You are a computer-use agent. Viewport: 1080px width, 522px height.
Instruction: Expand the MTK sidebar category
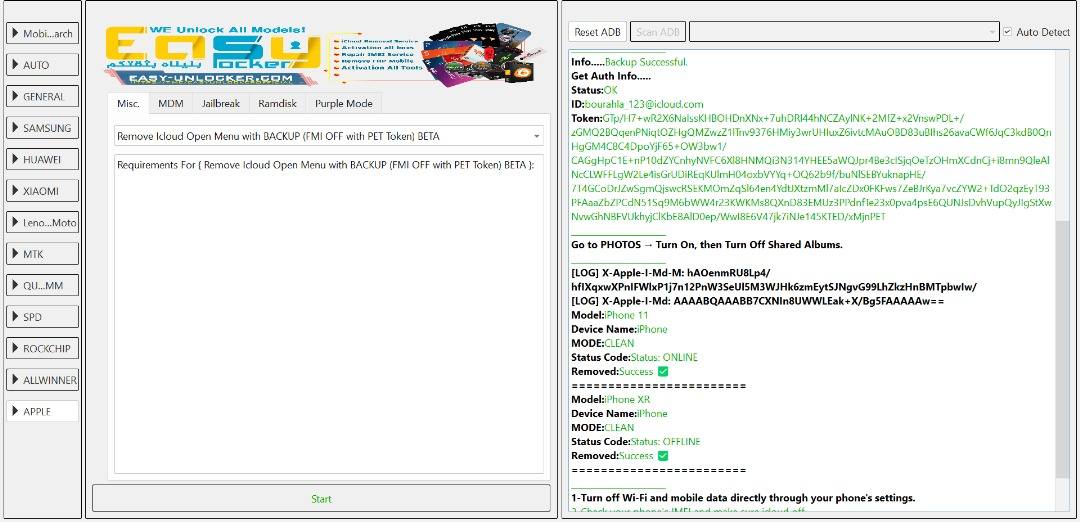pyautogui.click(x=43, y=254)
